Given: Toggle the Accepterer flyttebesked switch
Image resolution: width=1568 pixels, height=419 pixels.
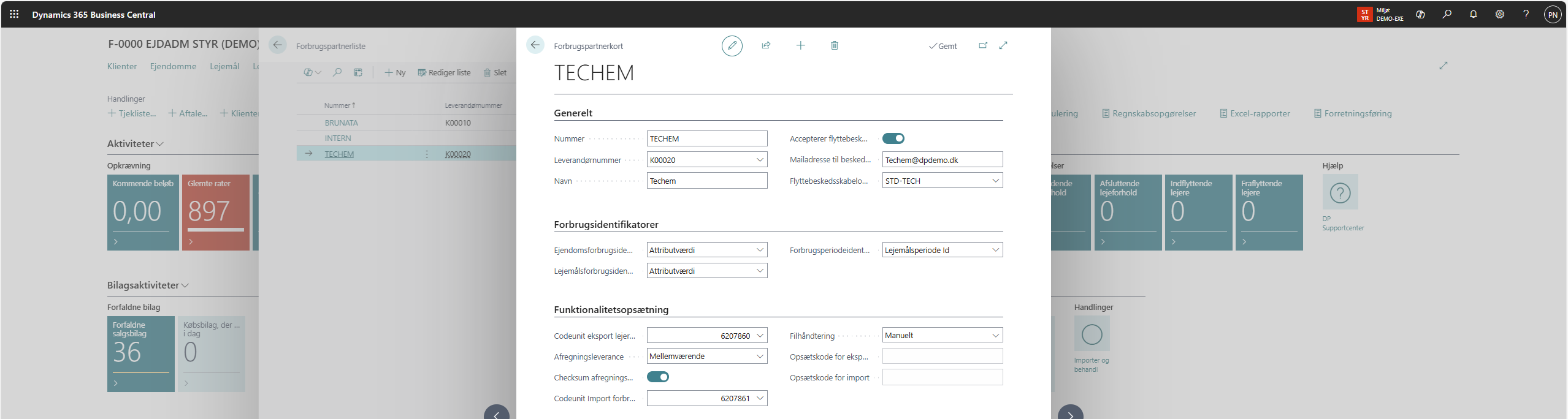Looking at the screenshot, I should (893, 138).
